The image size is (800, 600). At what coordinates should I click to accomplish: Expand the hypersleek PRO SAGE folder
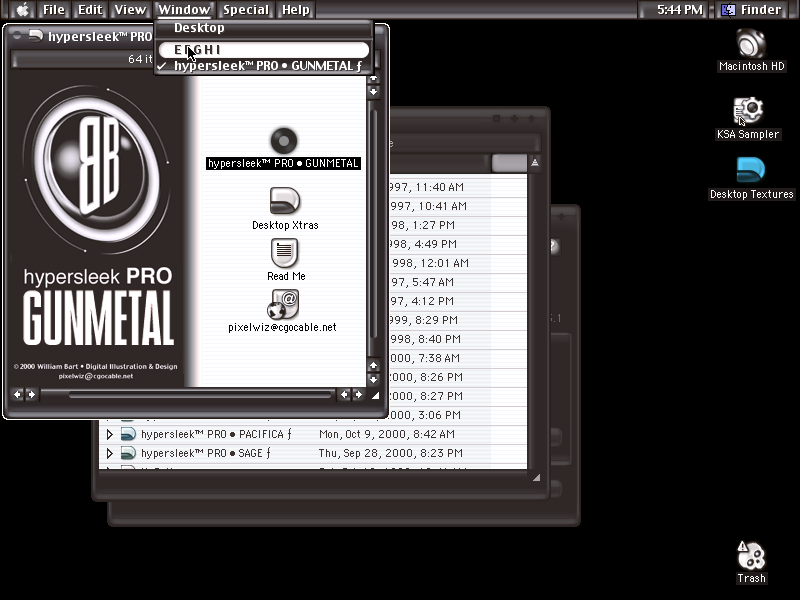point(109,453)
